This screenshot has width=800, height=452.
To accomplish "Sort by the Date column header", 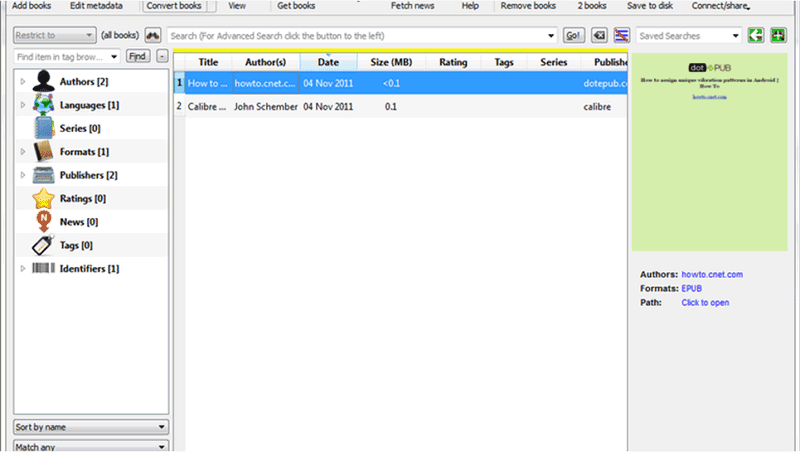I will [328, 62].
